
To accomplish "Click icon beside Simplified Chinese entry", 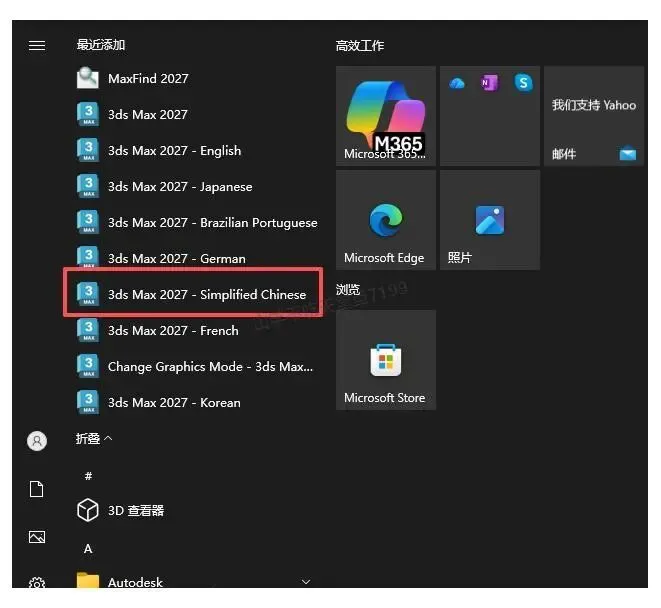I will 88,294.
